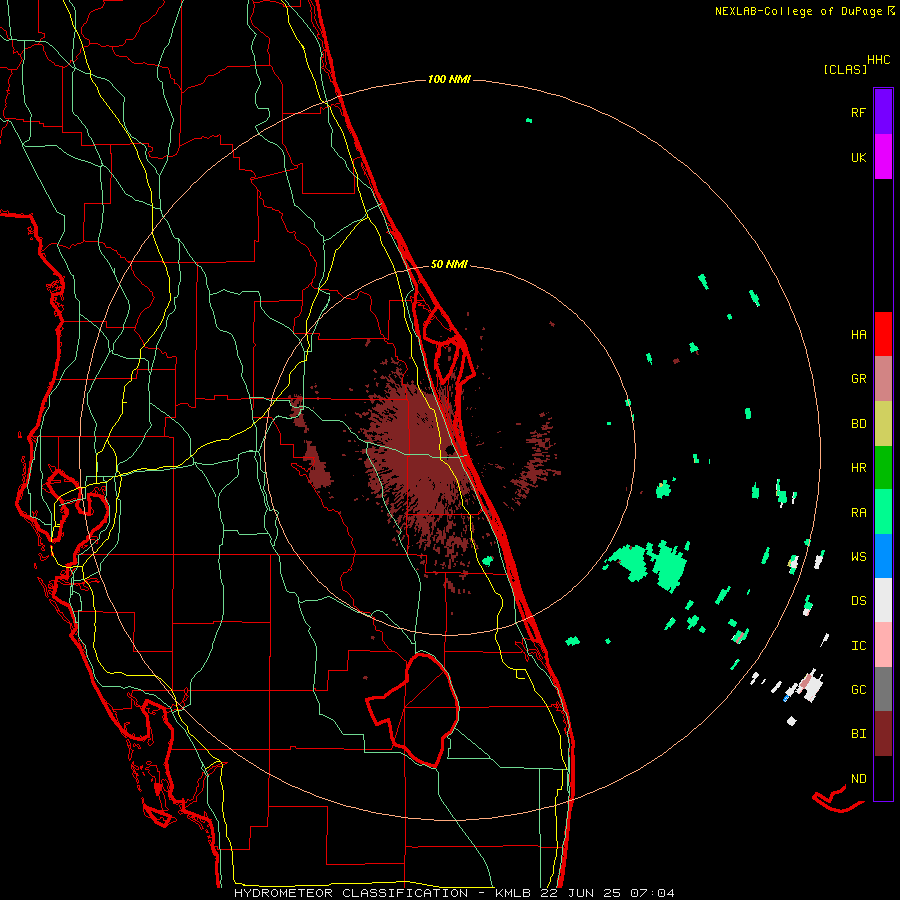
Task: Click the 'UK' legend label
Action: 858,157
